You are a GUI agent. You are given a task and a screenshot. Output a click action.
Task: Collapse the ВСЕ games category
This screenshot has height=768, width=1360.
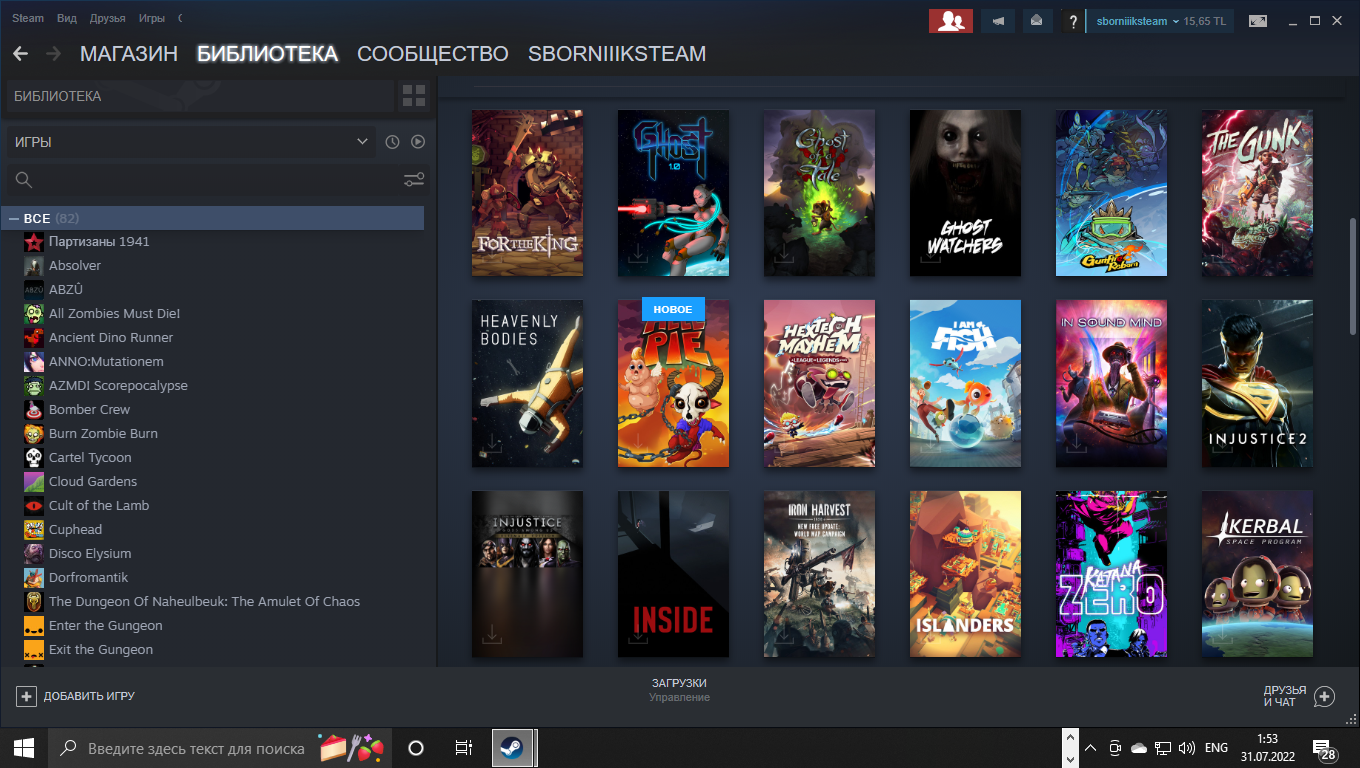[14, 218]
